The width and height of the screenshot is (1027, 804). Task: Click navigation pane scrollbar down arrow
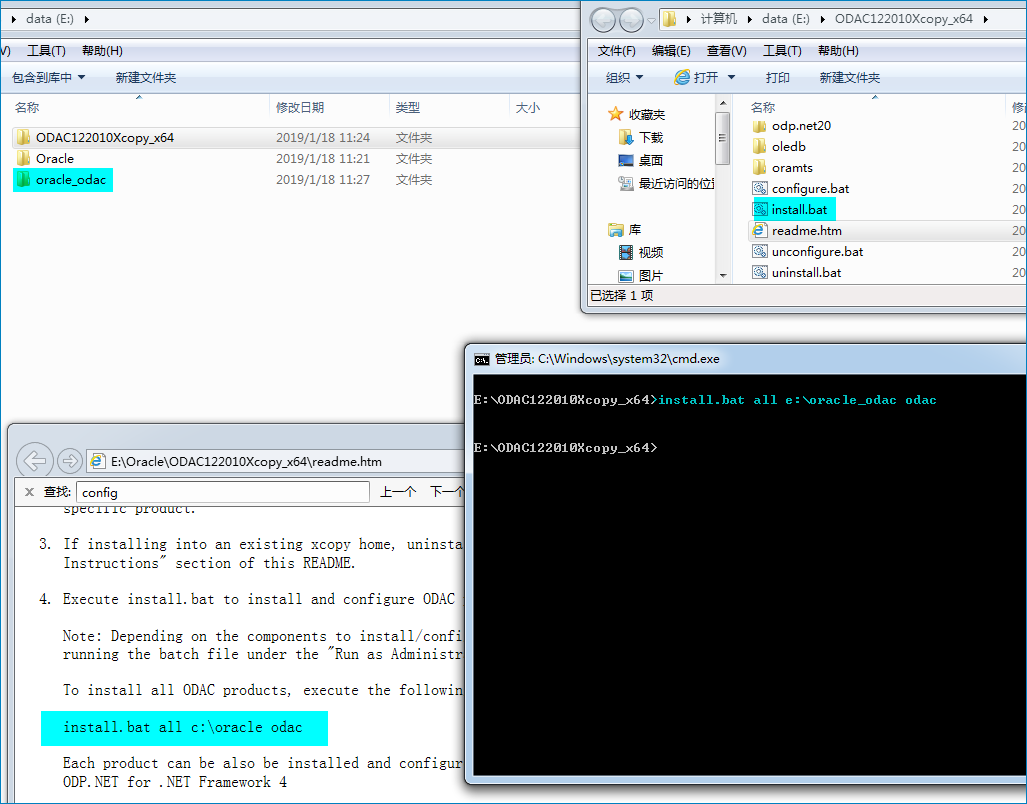pyautogui.click(x=723, y=276)
